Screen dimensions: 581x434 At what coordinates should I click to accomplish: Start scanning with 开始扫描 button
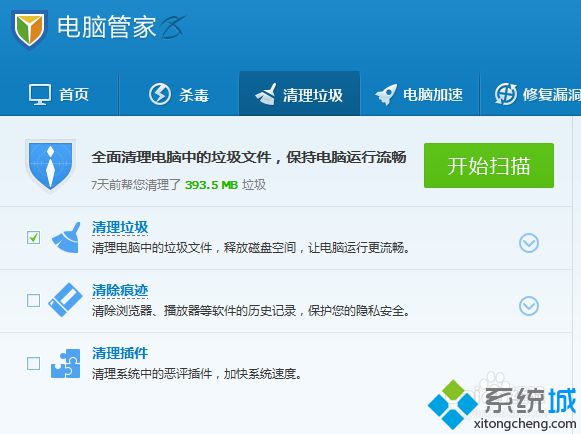(489, 165)
